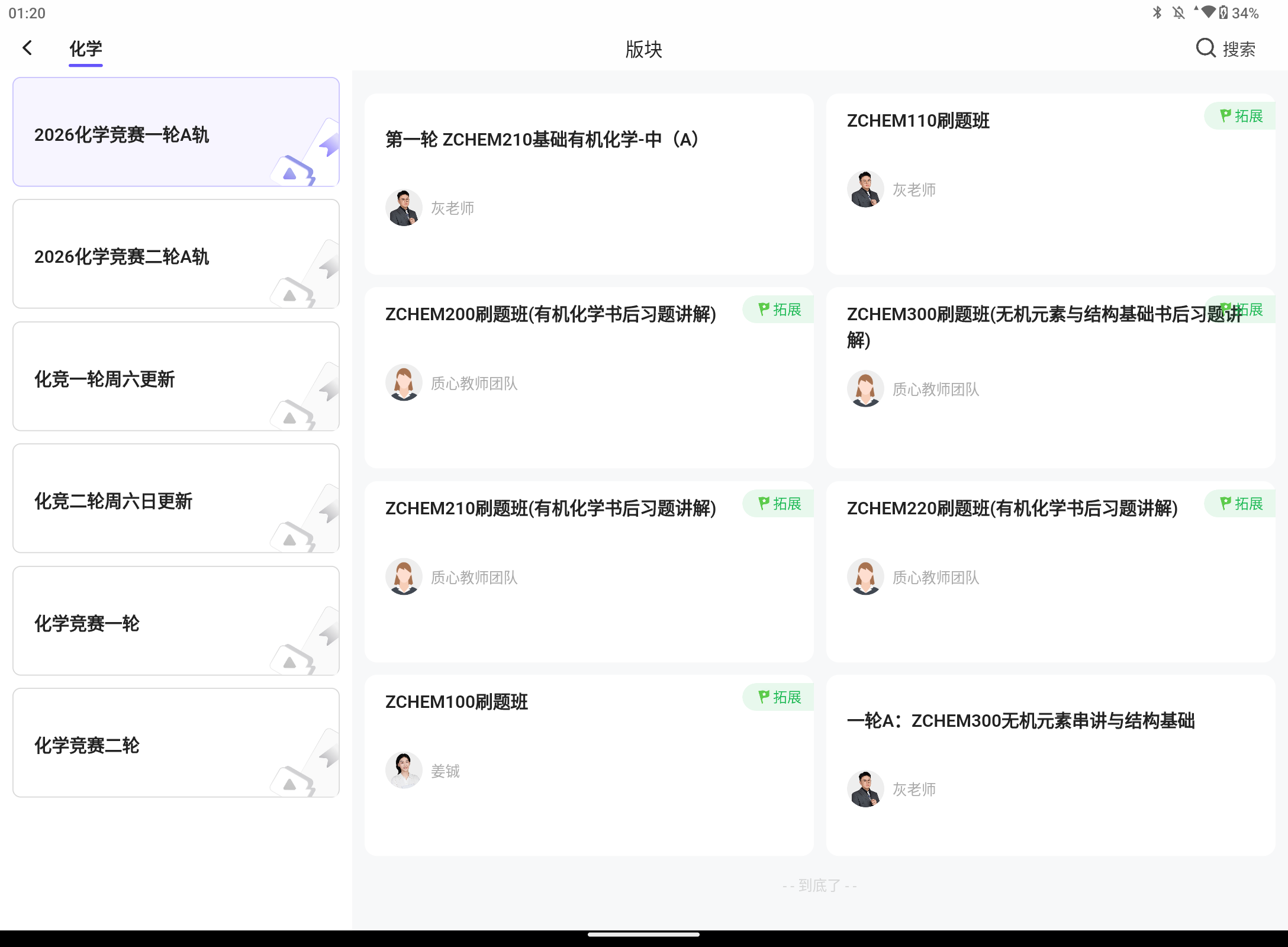Viewport: 1288px width, 947px height.
Task: Tap 灰老师 avatar on ZCHEM210基础有机化学 card
Action: click(404, 208)
